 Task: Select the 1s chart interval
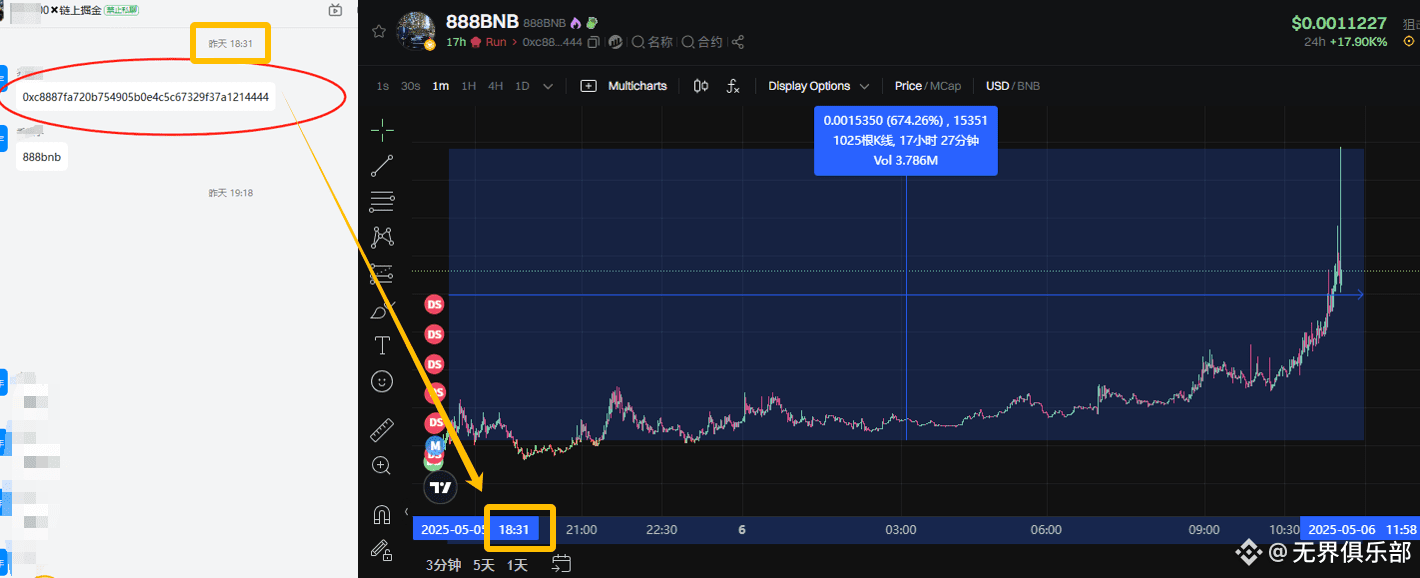click(383, 86)
